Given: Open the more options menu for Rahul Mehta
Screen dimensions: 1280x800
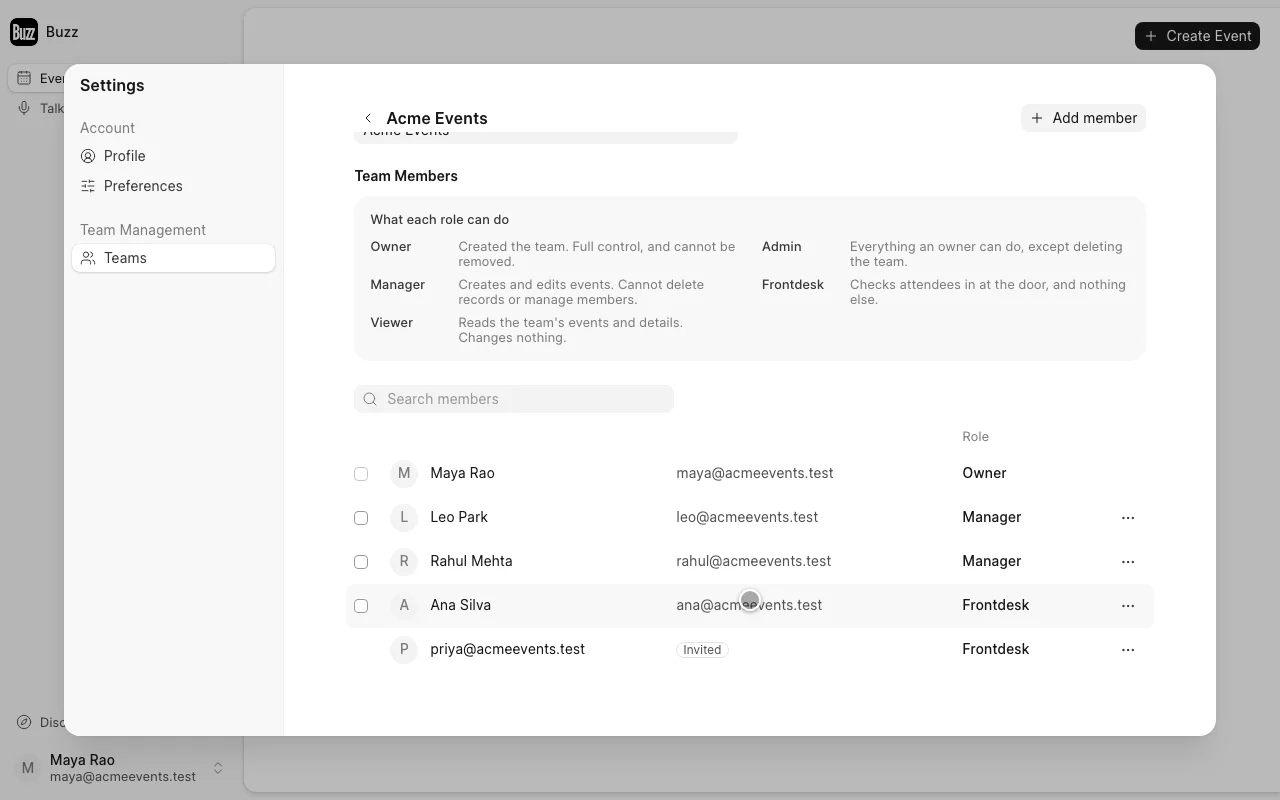Looking at the screenshot, I should (x=1128, y=562).
